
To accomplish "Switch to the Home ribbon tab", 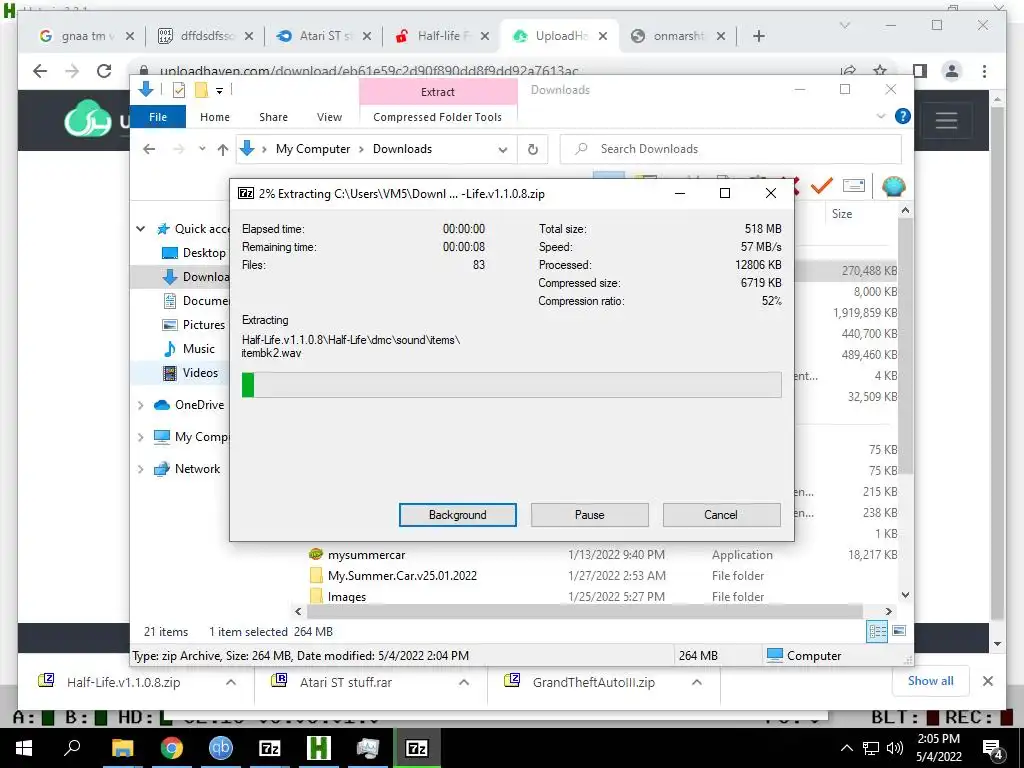I will 215,117.
